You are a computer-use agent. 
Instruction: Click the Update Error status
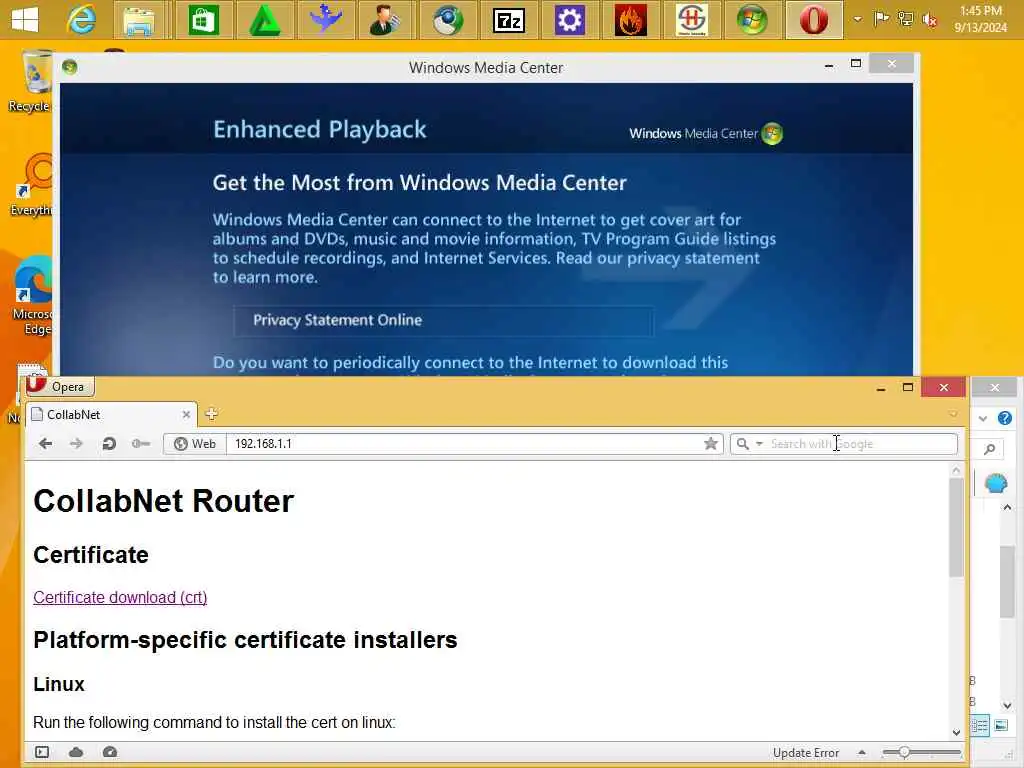point(805,753)
